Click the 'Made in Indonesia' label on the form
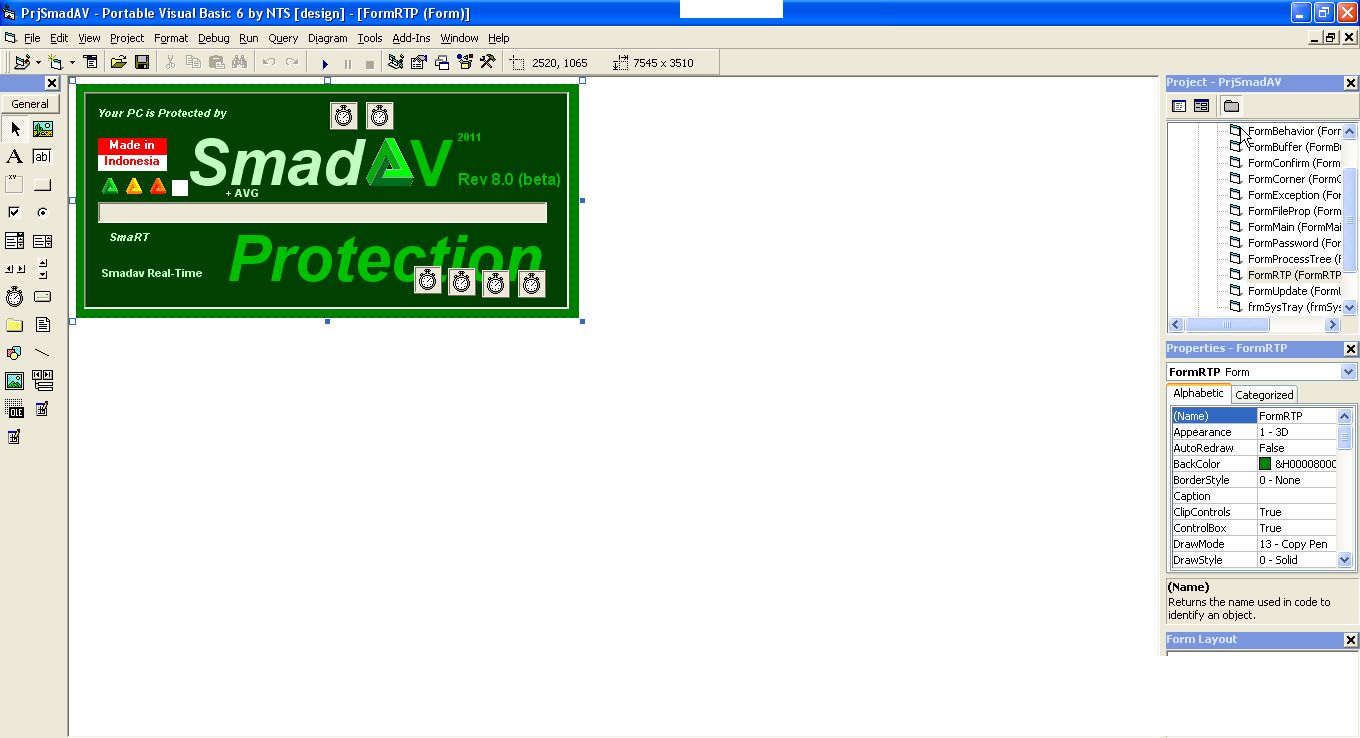This screenshot has width=1360, height=738. coord(132,153)
